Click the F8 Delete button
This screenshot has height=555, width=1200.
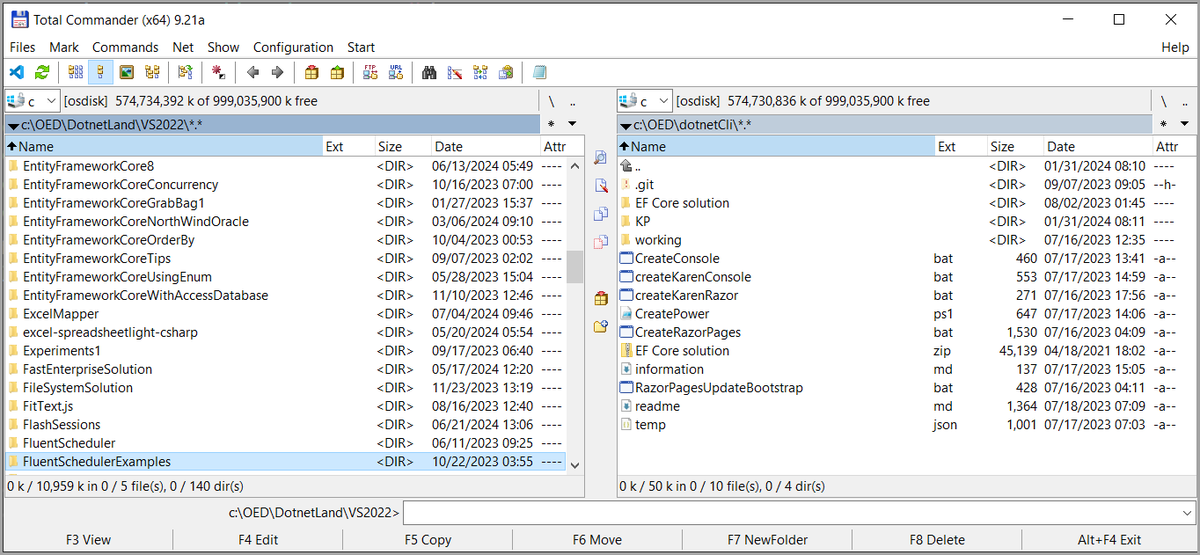click(937, 539)
